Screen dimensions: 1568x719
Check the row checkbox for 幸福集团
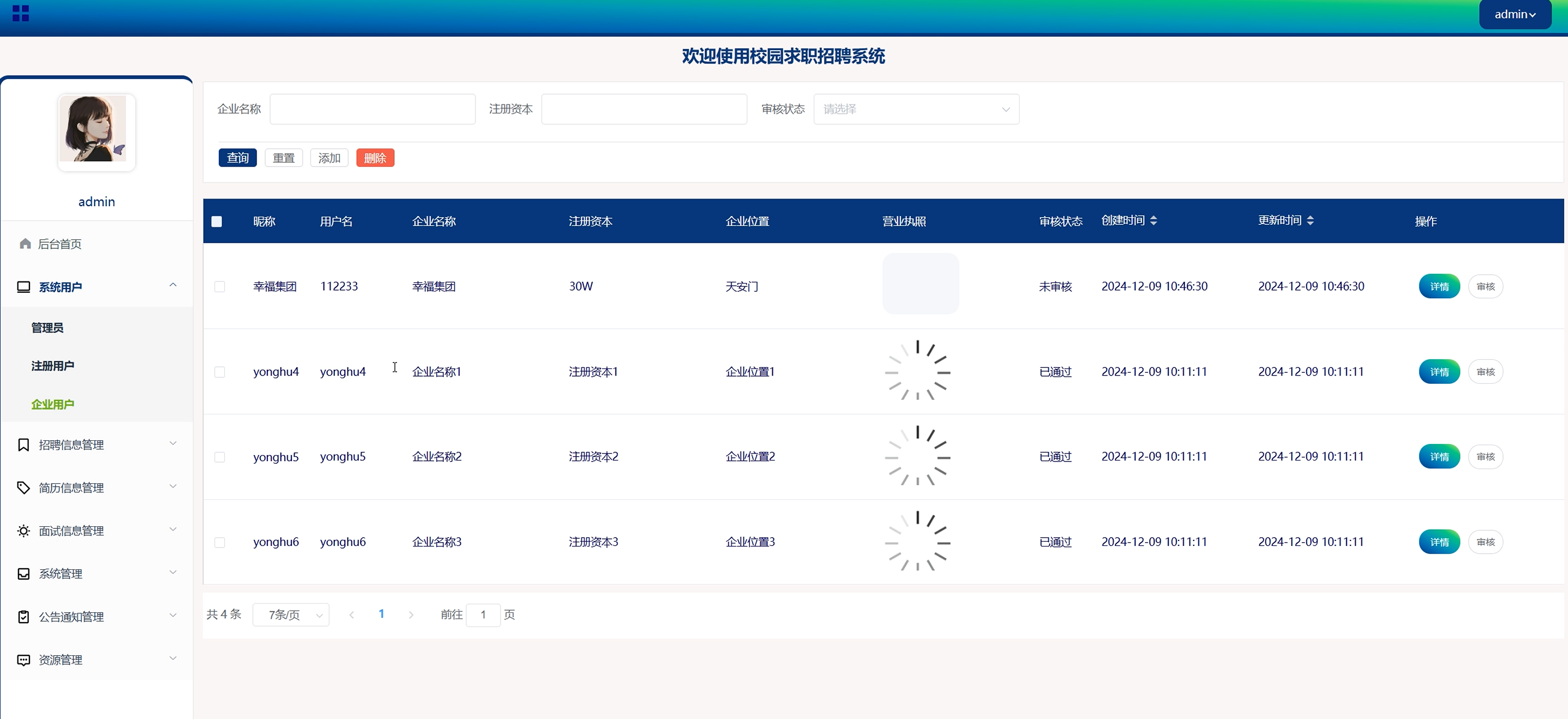coord(219,286)
